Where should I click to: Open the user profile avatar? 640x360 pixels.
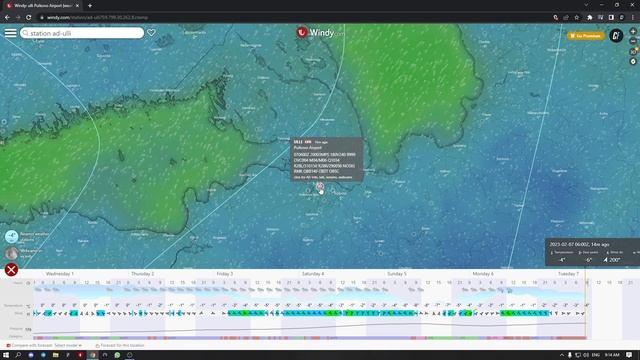(x=616, y=36)
